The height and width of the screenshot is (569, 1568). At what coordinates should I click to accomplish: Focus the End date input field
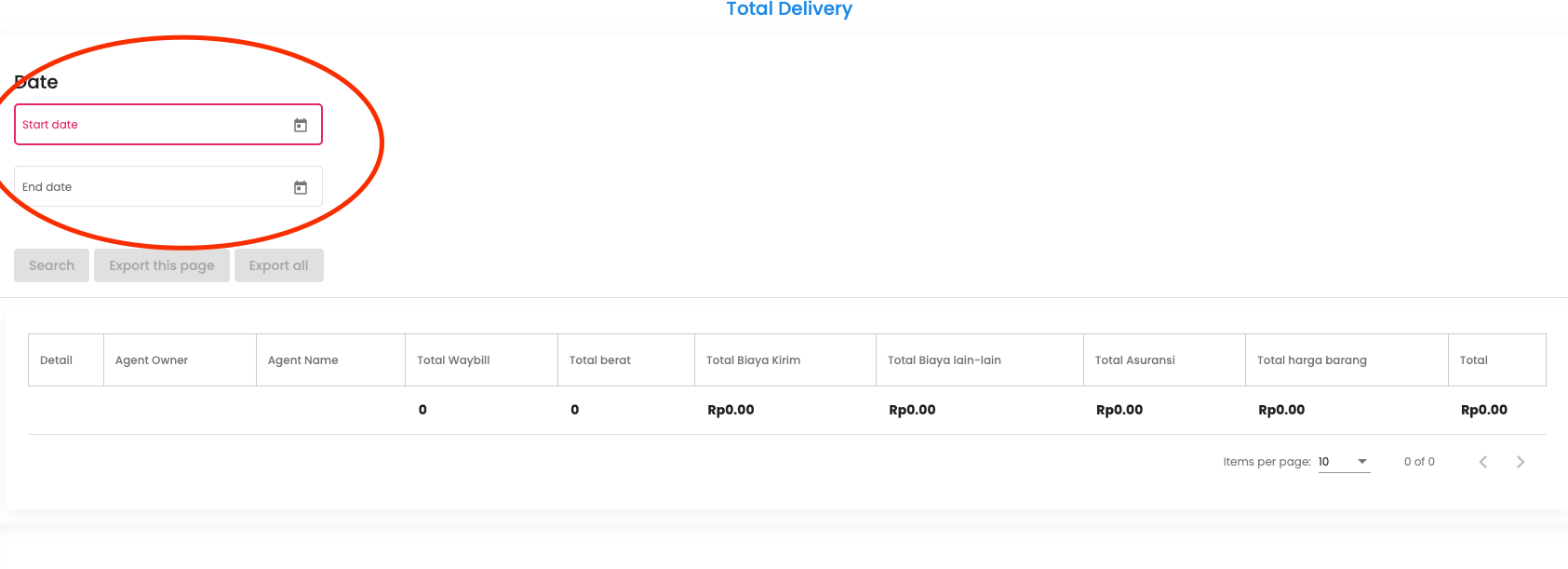[149, 187]
